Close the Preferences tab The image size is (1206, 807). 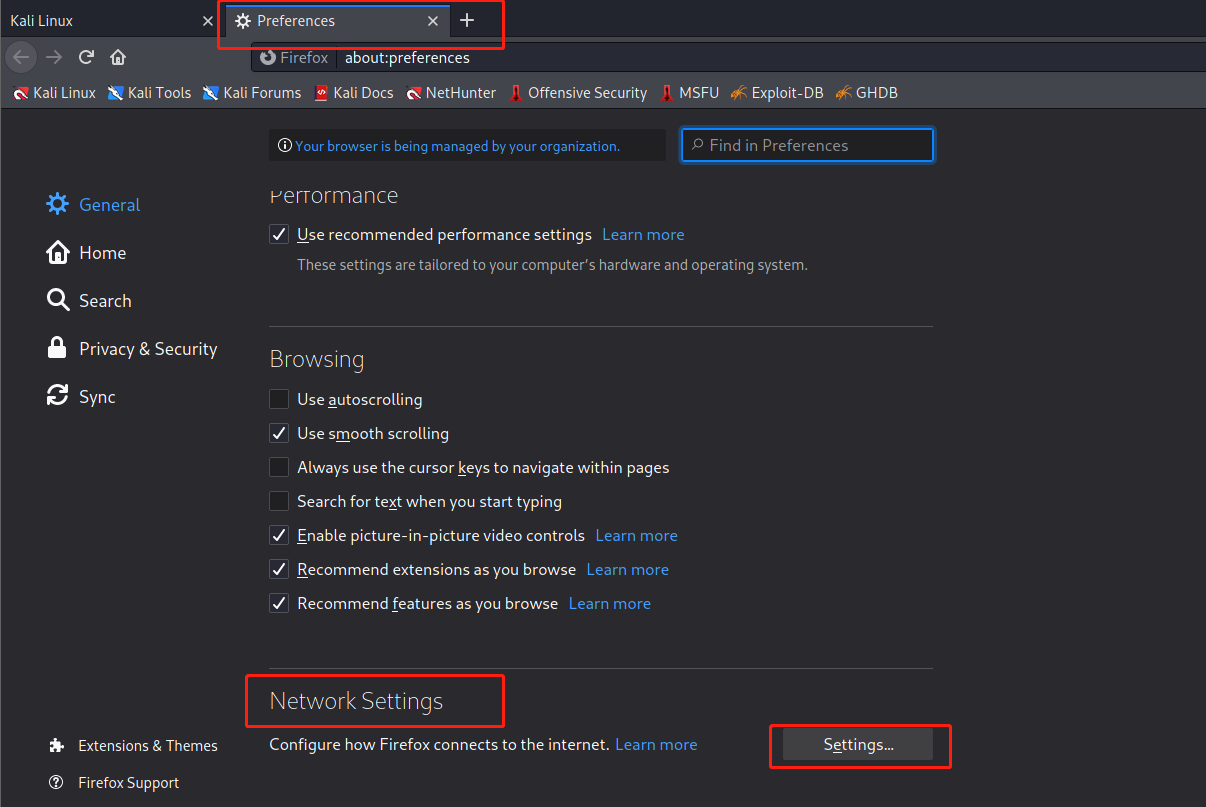click(x=433, y=20)
